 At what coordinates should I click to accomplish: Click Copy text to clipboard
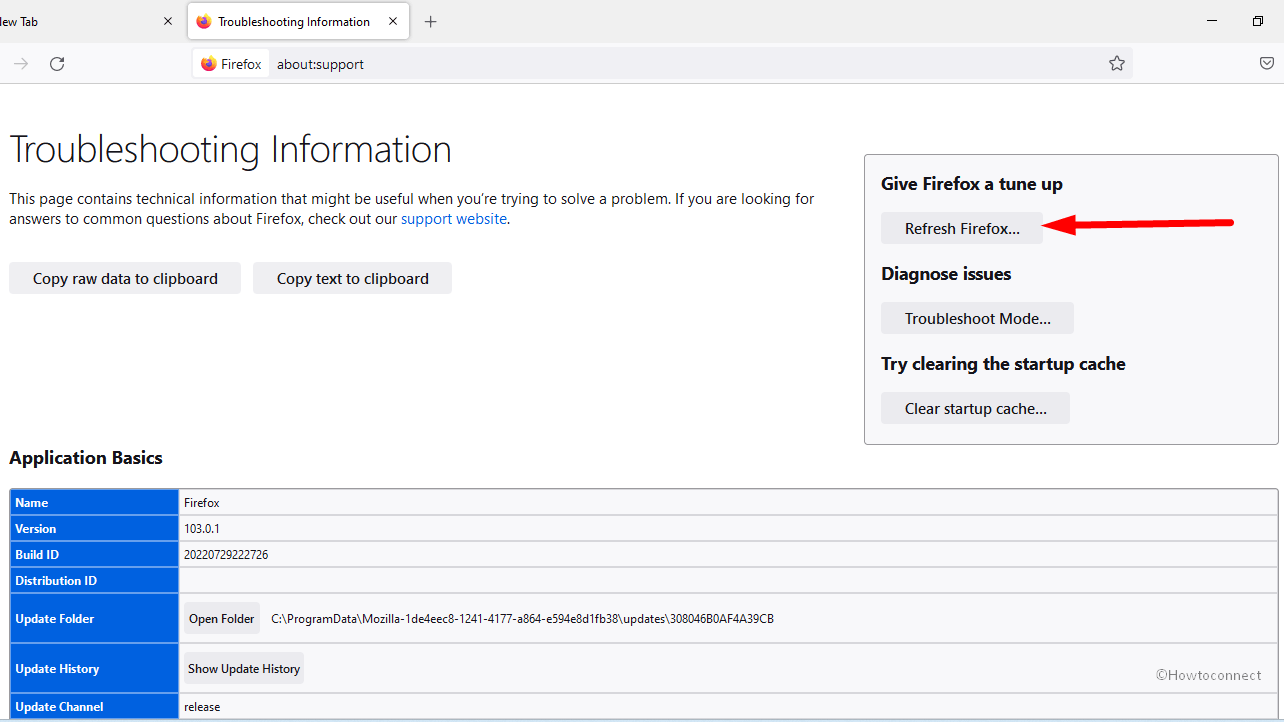click(x=352, y=279)
